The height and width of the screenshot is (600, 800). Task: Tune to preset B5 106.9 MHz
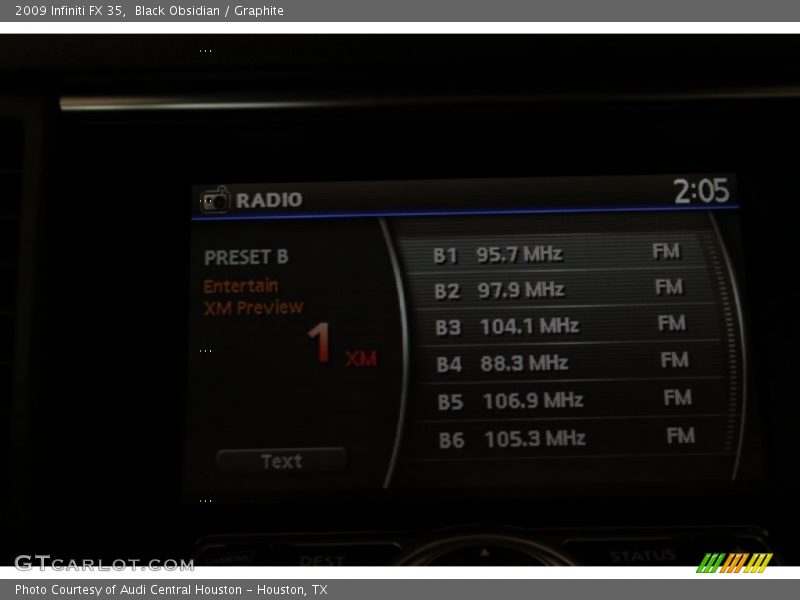(564, 400)
